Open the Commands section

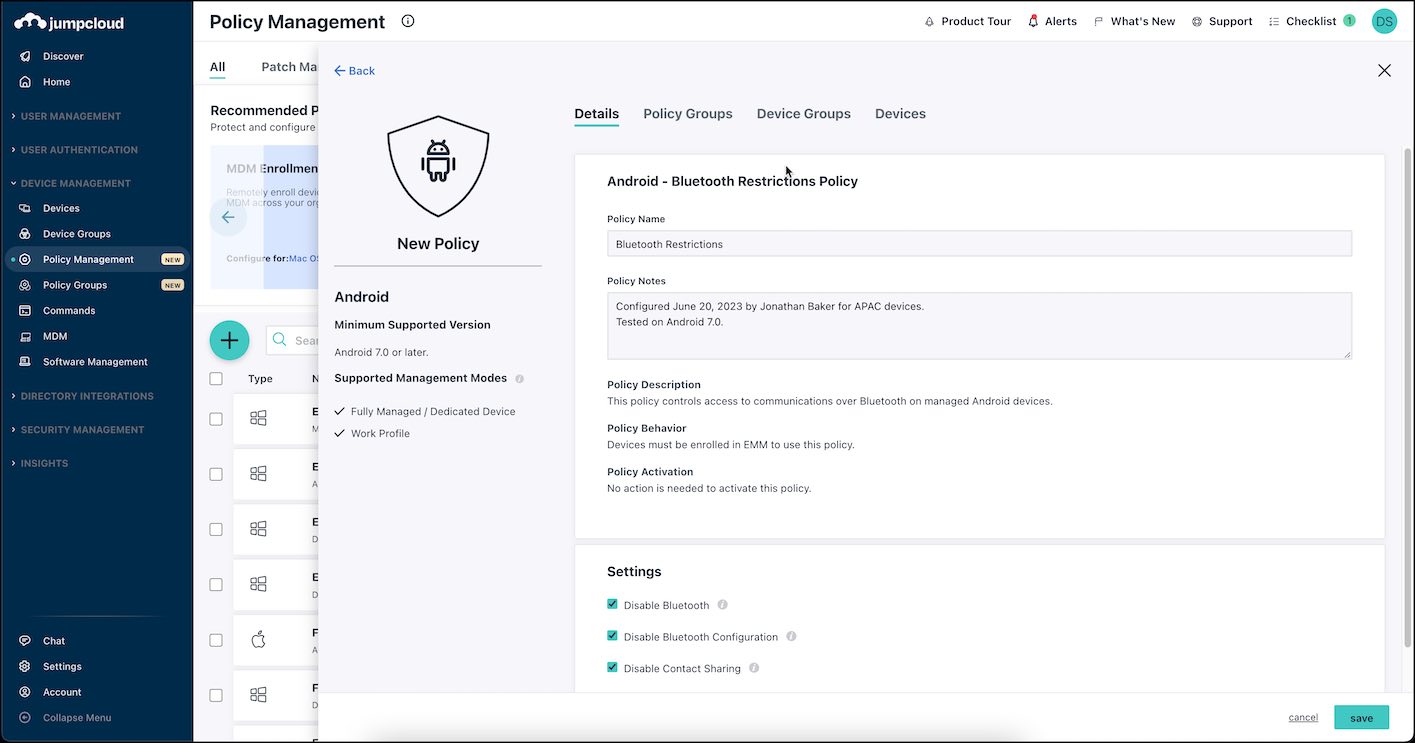70,310
